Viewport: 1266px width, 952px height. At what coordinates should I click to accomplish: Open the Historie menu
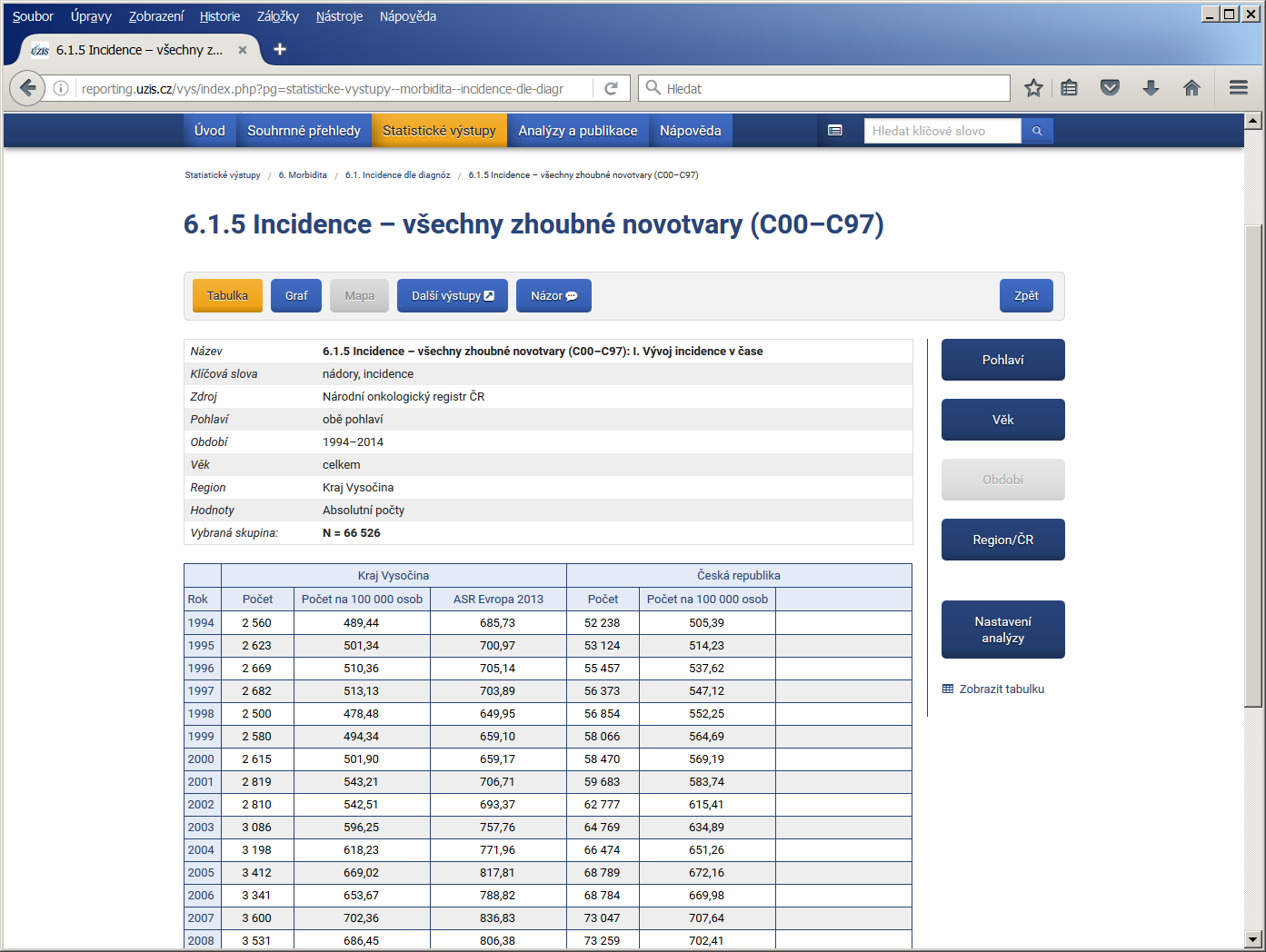pyautogui.click(x=220, y=16)
